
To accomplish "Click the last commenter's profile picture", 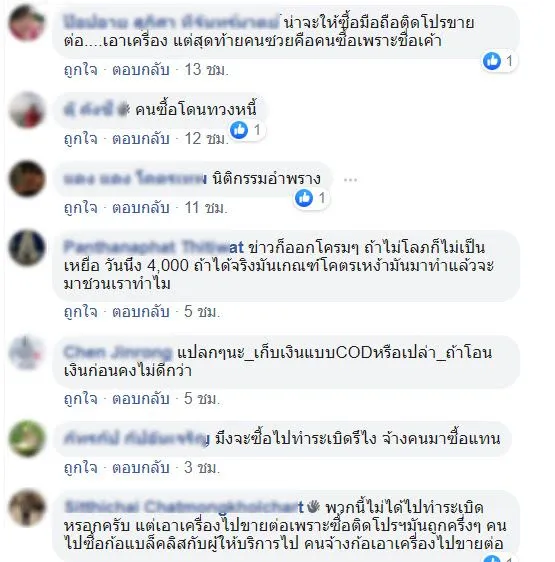I will pos(27,508).
